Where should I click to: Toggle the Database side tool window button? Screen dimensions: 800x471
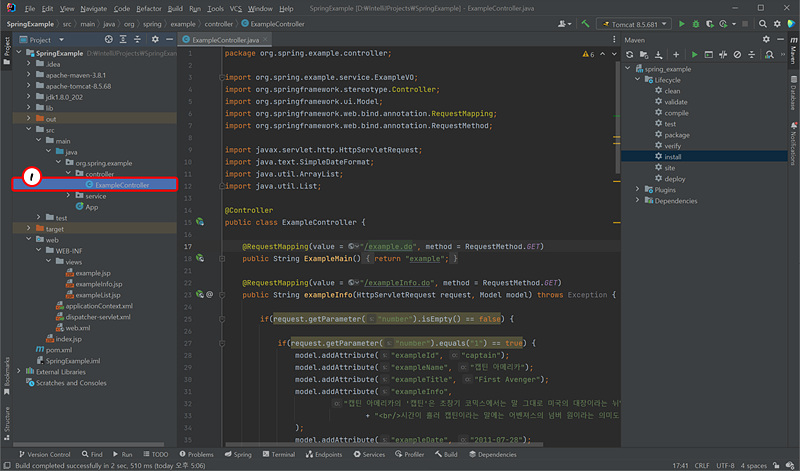(794, 93)
